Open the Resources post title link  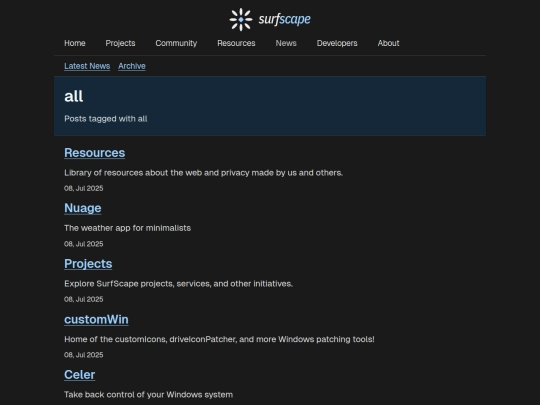(94, 153)
